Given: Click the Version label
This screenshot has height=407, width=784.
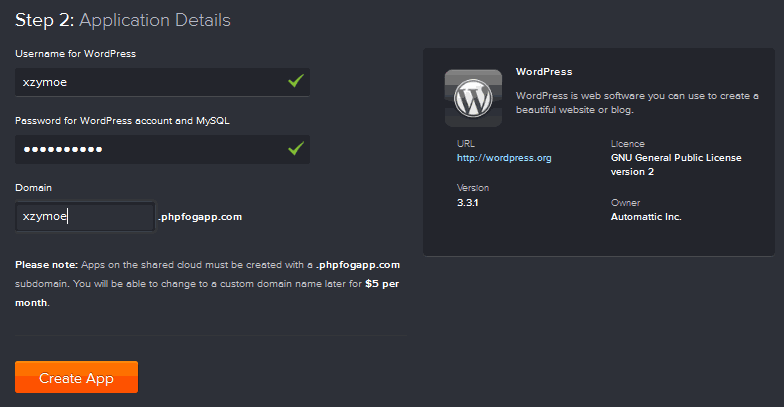Looking at the screenshot, I should coord(472,188).
